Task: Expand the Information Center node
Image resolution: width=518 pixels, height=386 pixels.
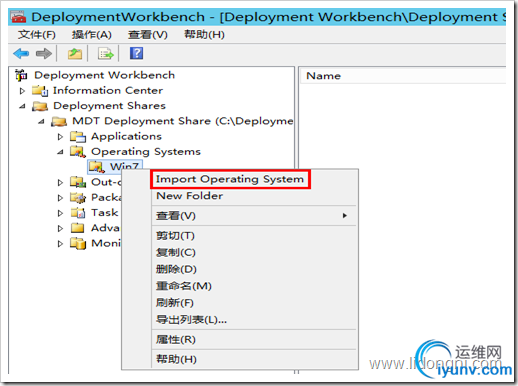Action: pyautogui.click(x=22, y=91)
